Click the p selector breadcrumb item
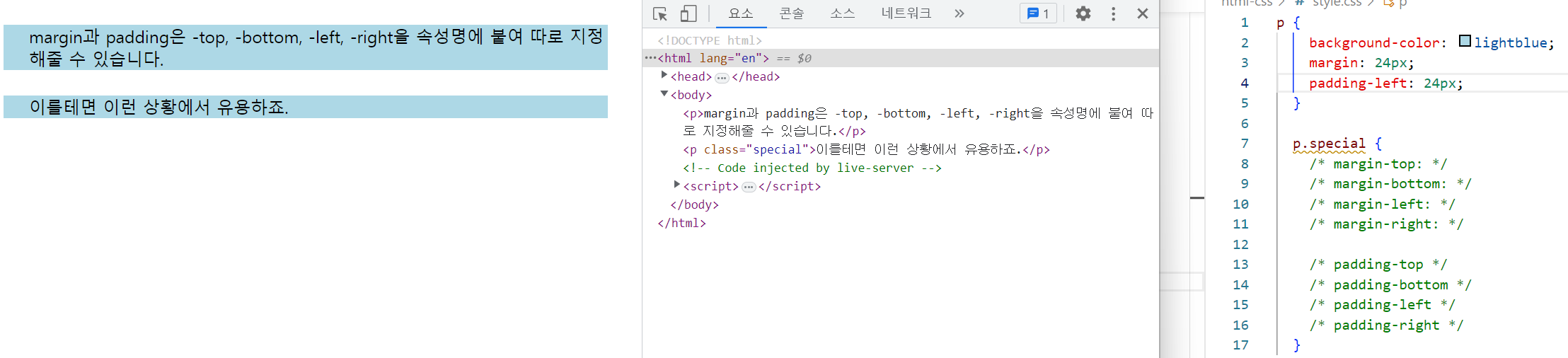 pos(1396,3)
